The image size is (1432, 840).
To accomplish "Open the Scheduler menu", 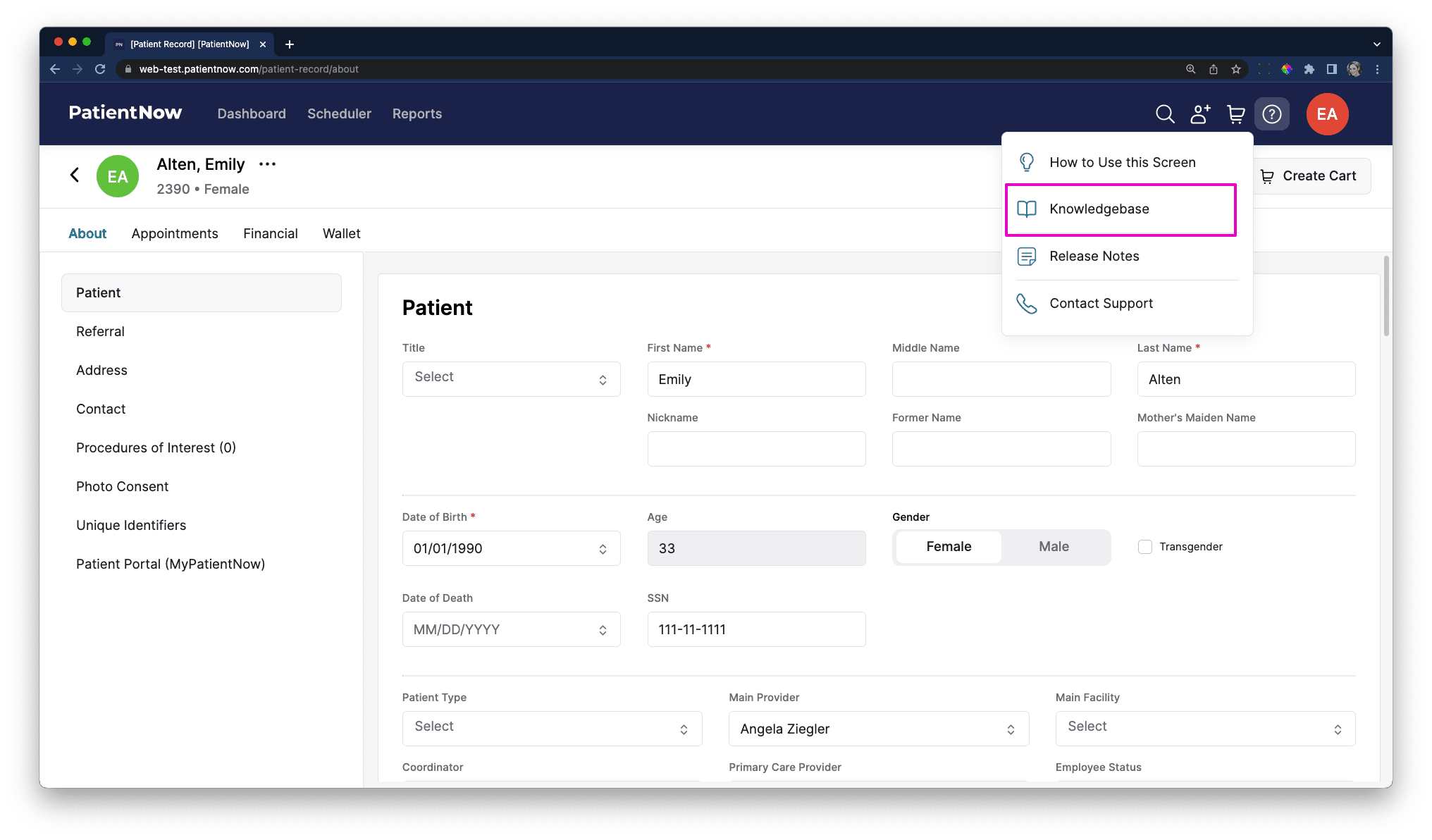I will point(339,113).
